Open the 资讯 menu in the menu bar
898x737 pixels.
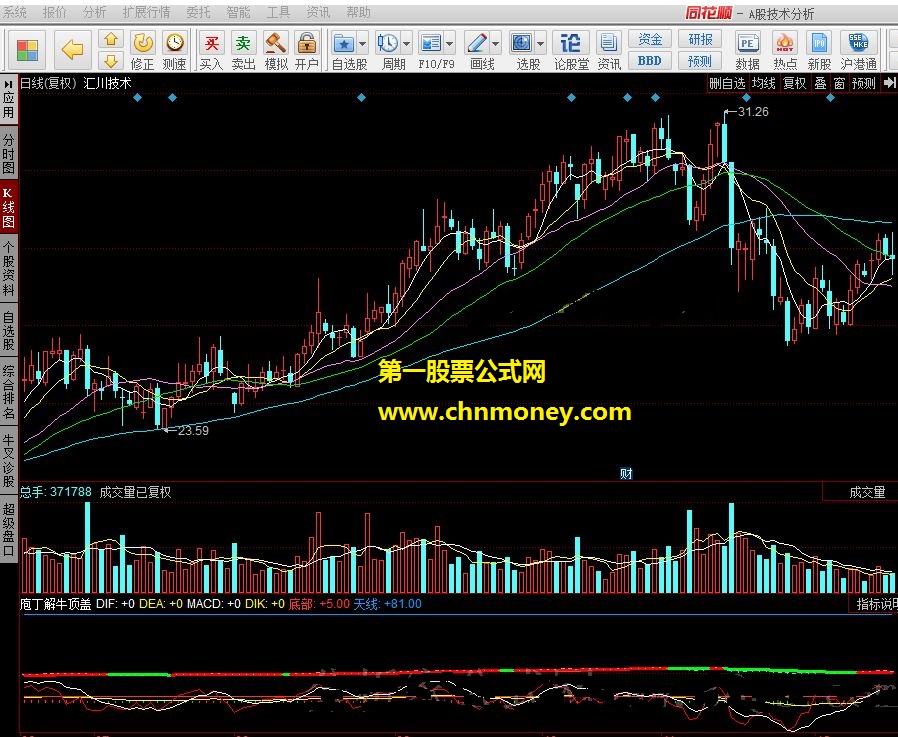(318, 13)
